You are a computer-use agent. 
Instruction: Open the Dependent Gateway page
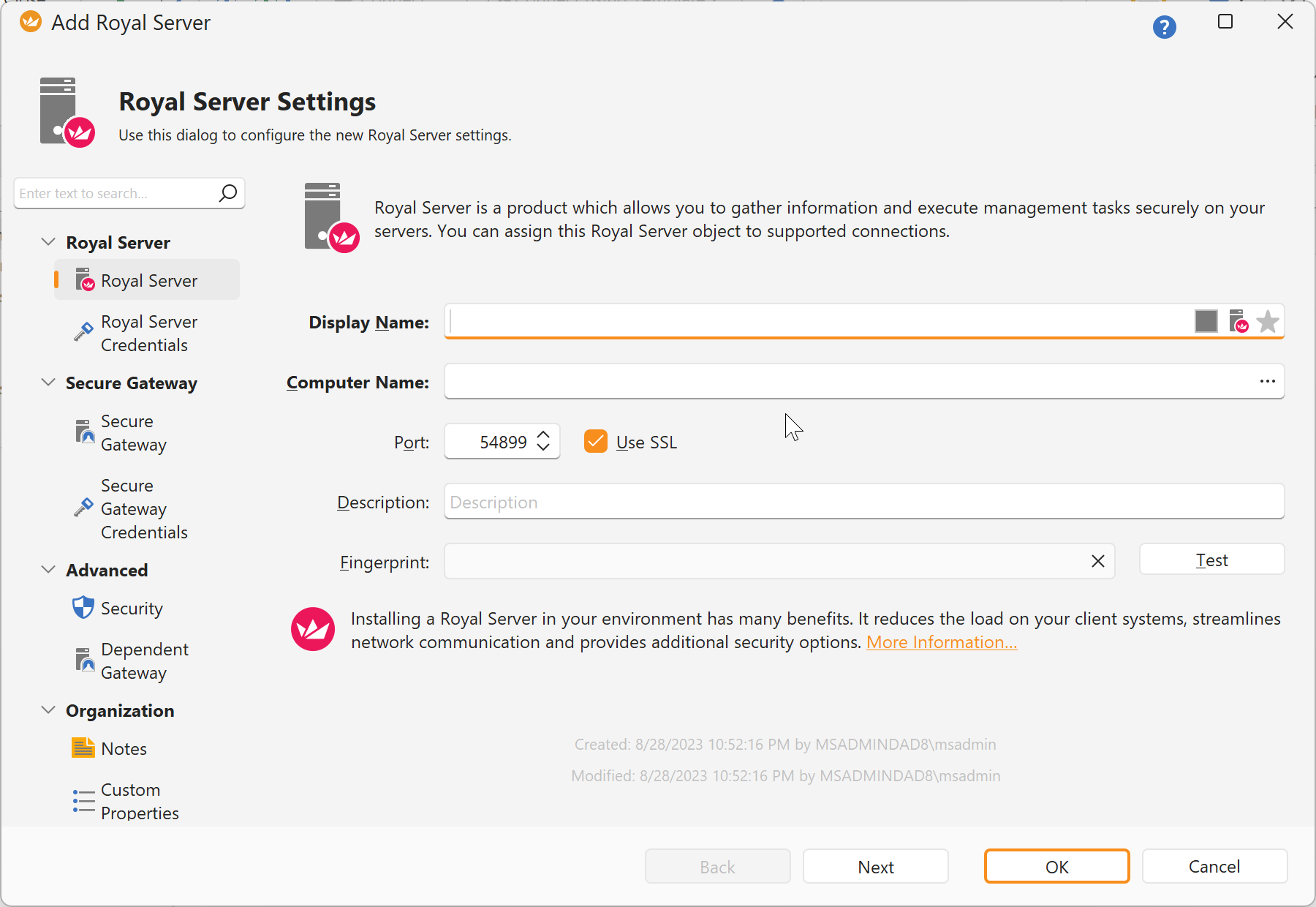(147, 661)
